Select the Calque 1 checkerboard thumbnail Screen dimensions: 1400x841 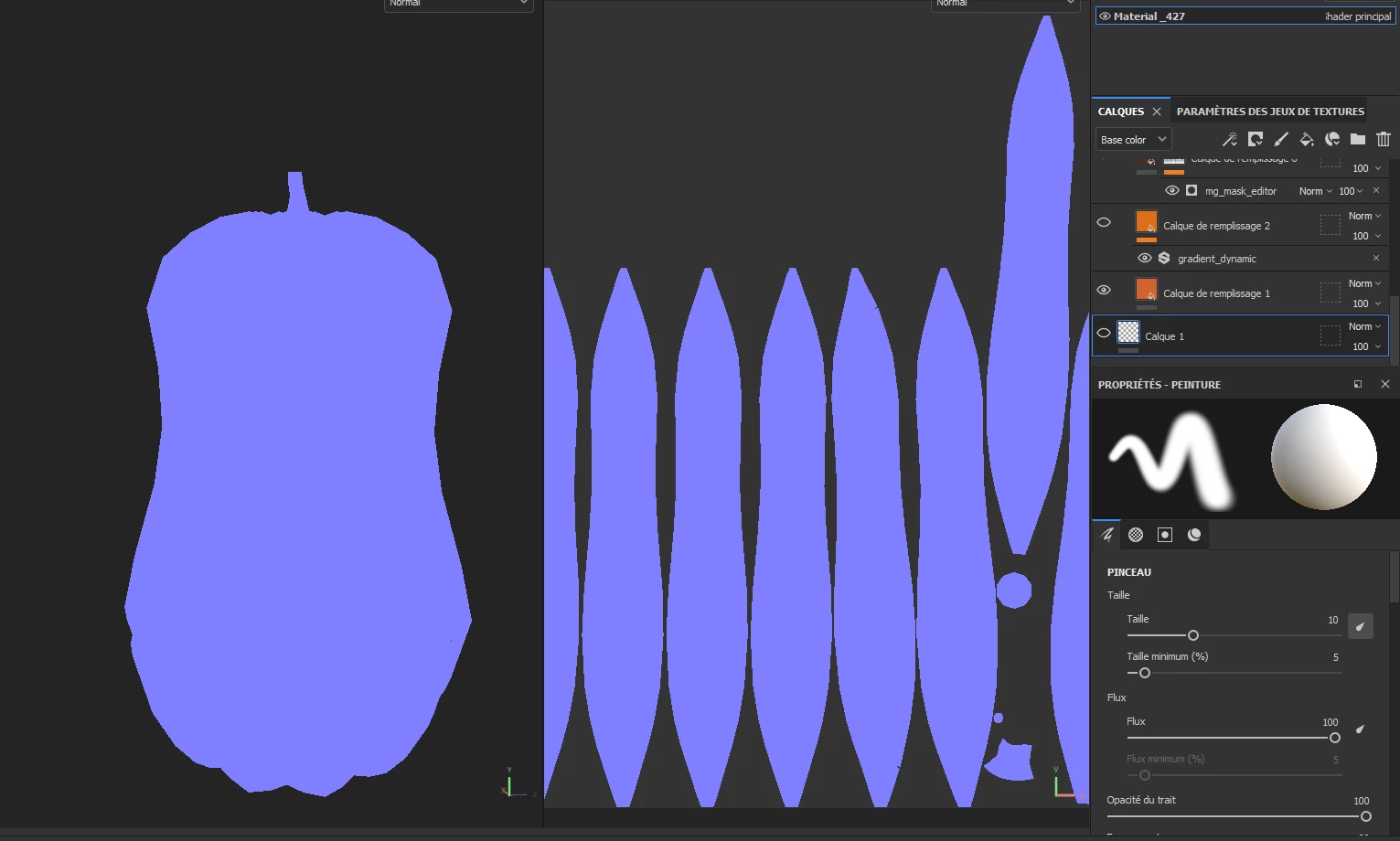coord(1128,332)
